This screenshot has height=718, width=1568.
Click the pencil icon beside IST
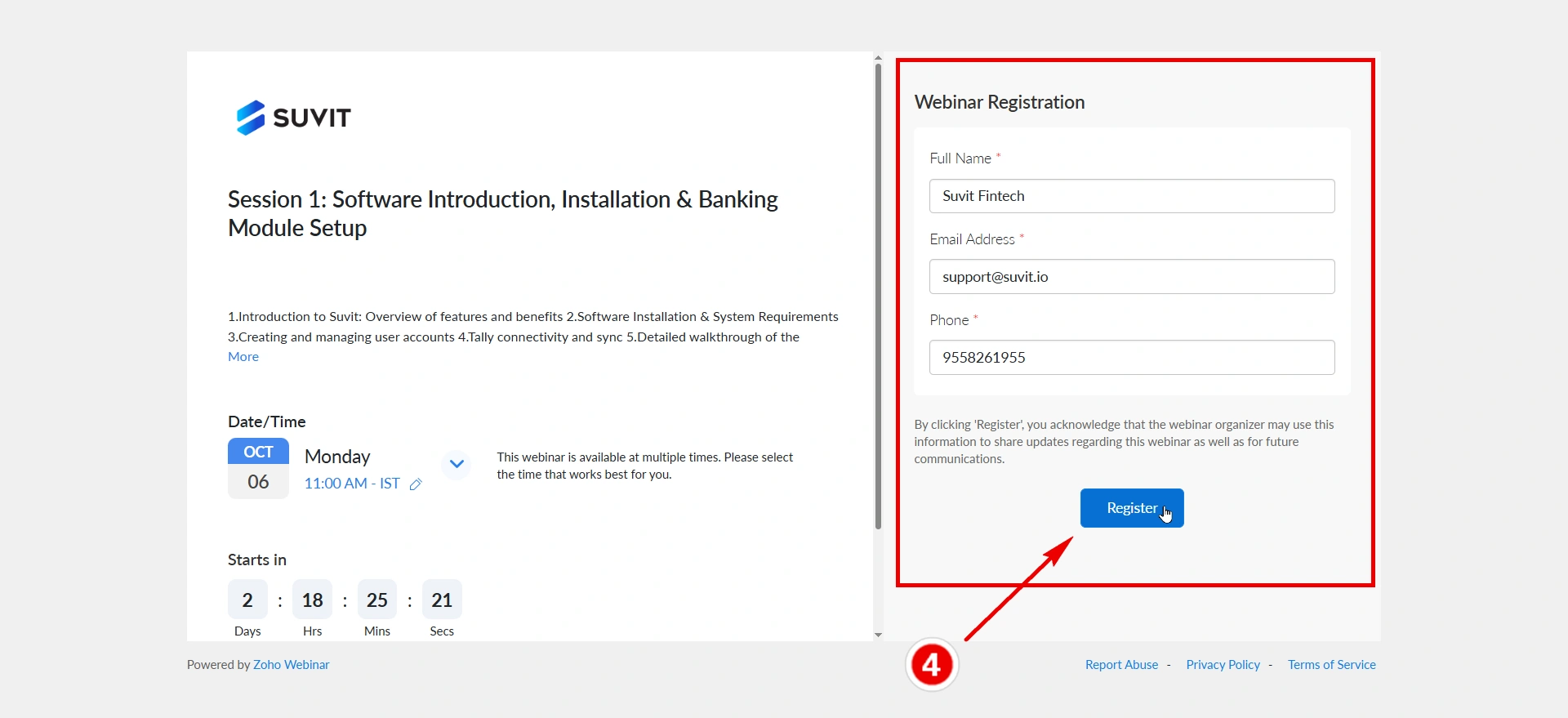416,484
